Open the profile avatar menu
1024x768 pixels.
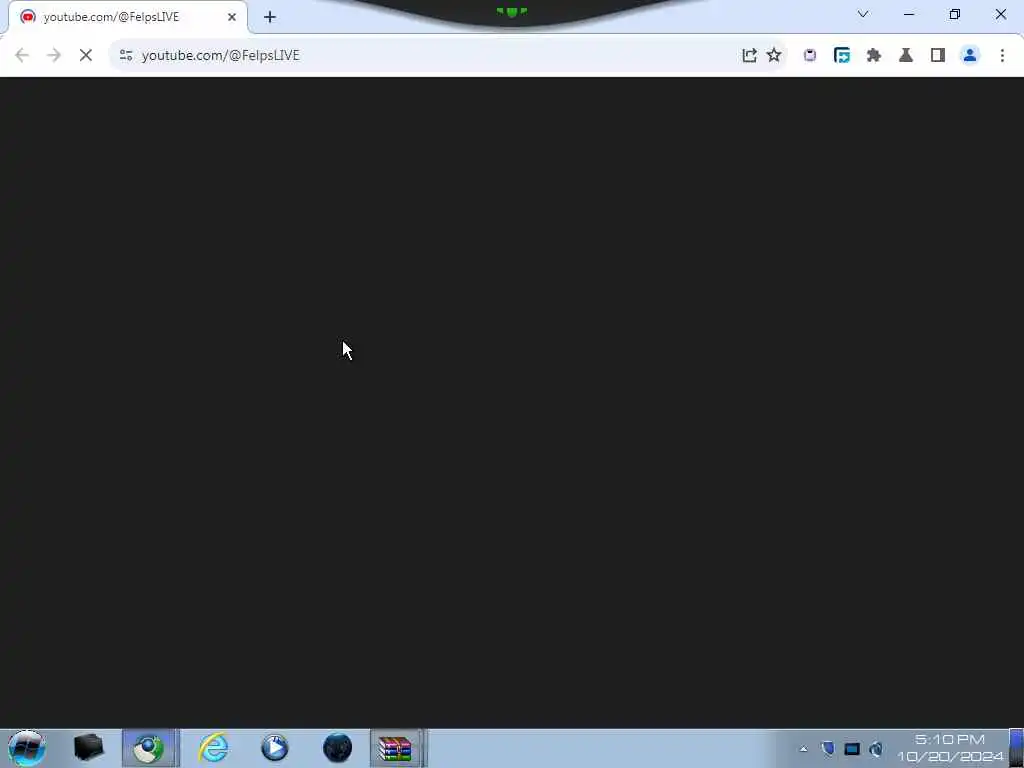[x=970, y=56]
